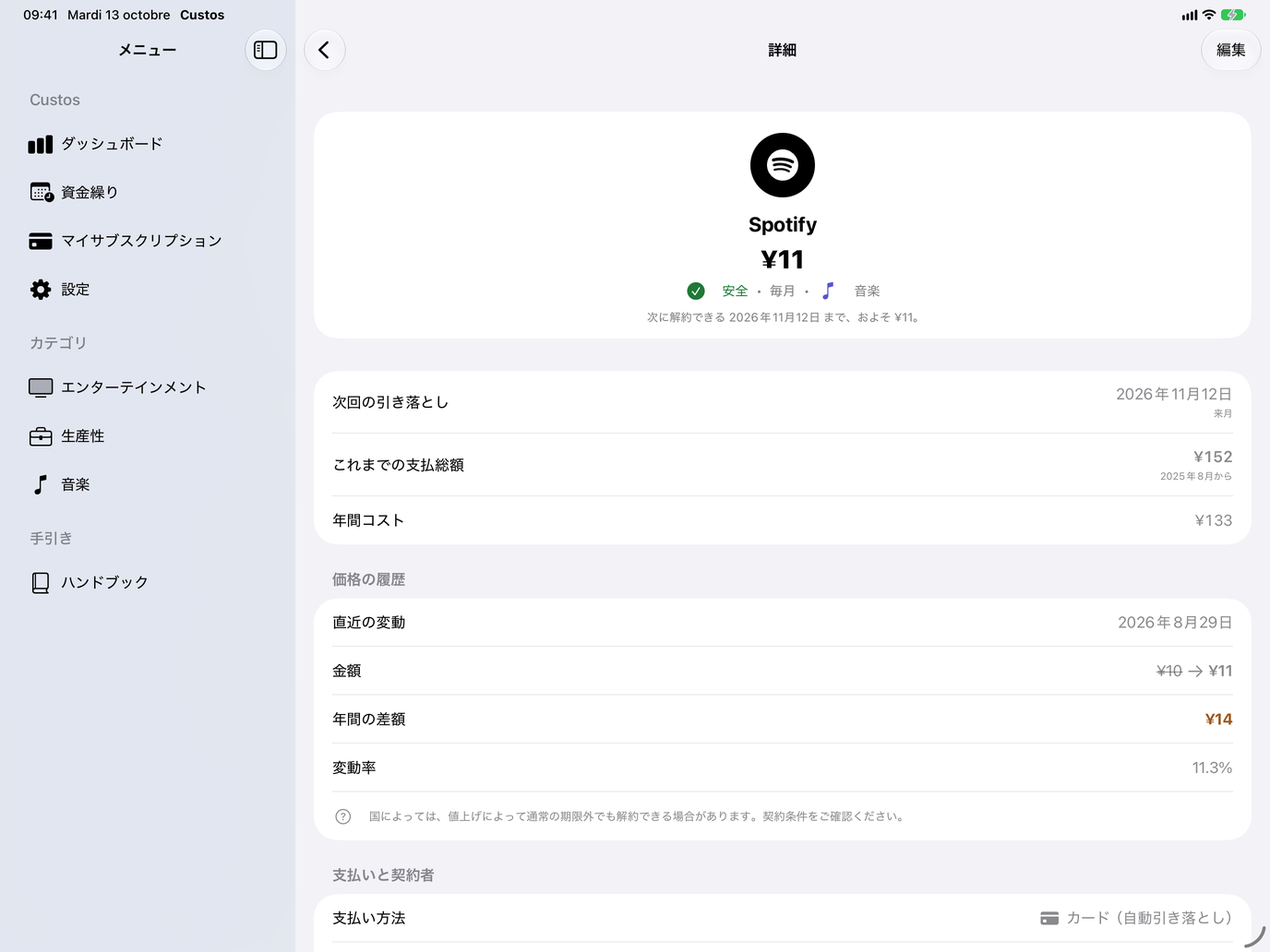
Task: Click the card icon beside カード
Action: [1049, 918]
